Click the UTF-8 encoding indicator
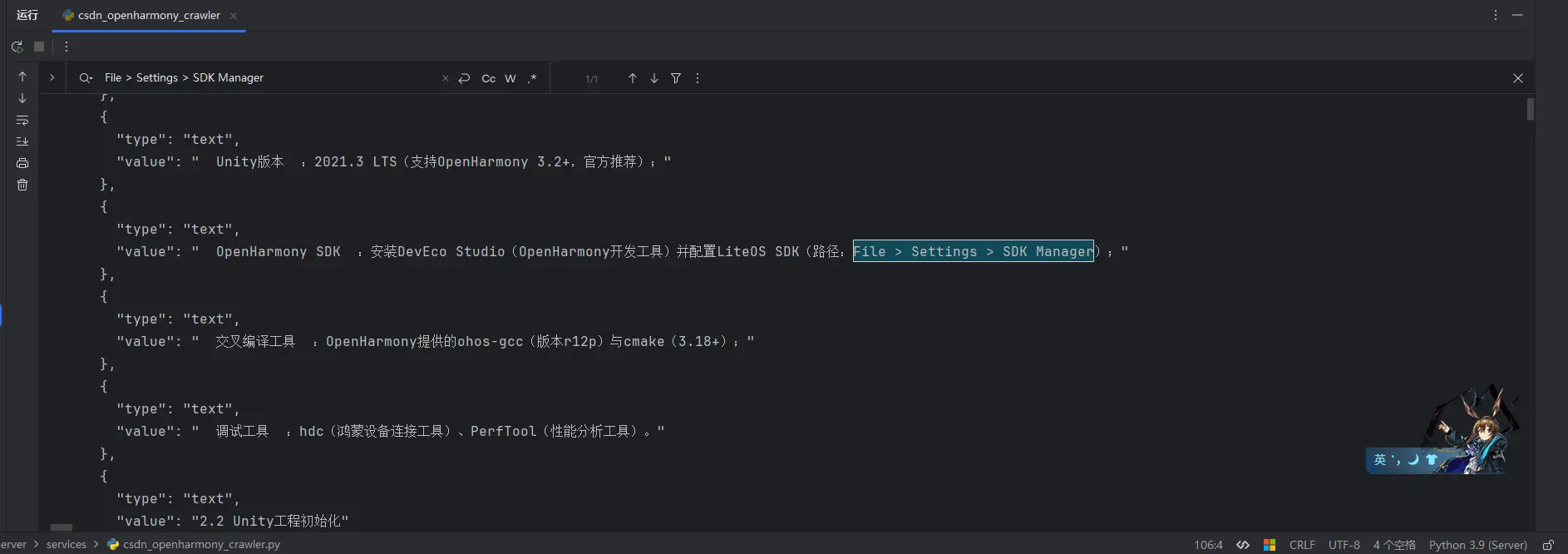This screenshot has height=554, width=1568. click(1344, 545)
